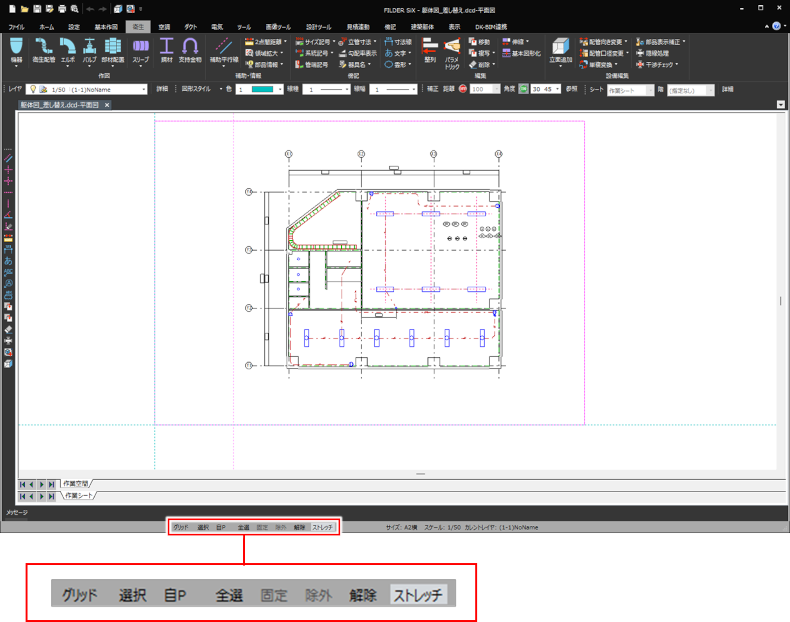Open the ファイル menu
The width and height of the screenshot is (790, 622).
(16, 24)
